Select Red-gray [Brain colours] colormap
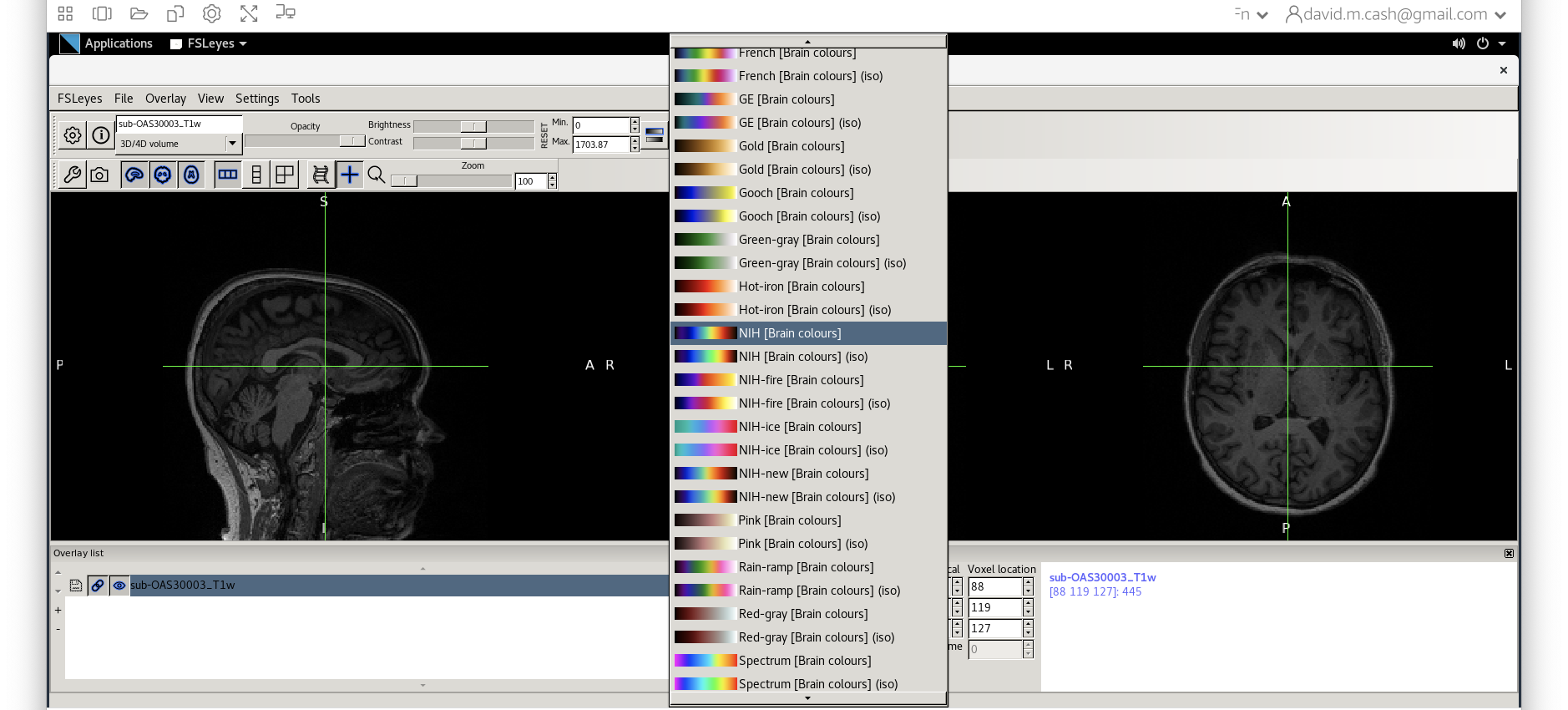Viewport: 1568px width, 710px height. 808,614
